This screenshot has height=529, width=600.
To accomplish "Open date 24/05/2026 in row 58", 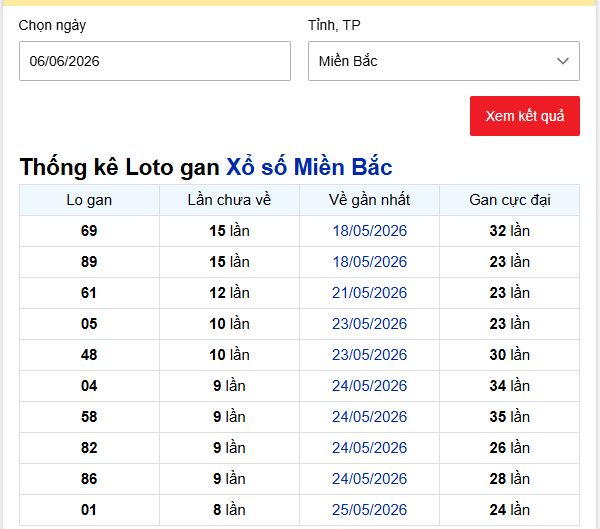I will (x=369, y=417).
